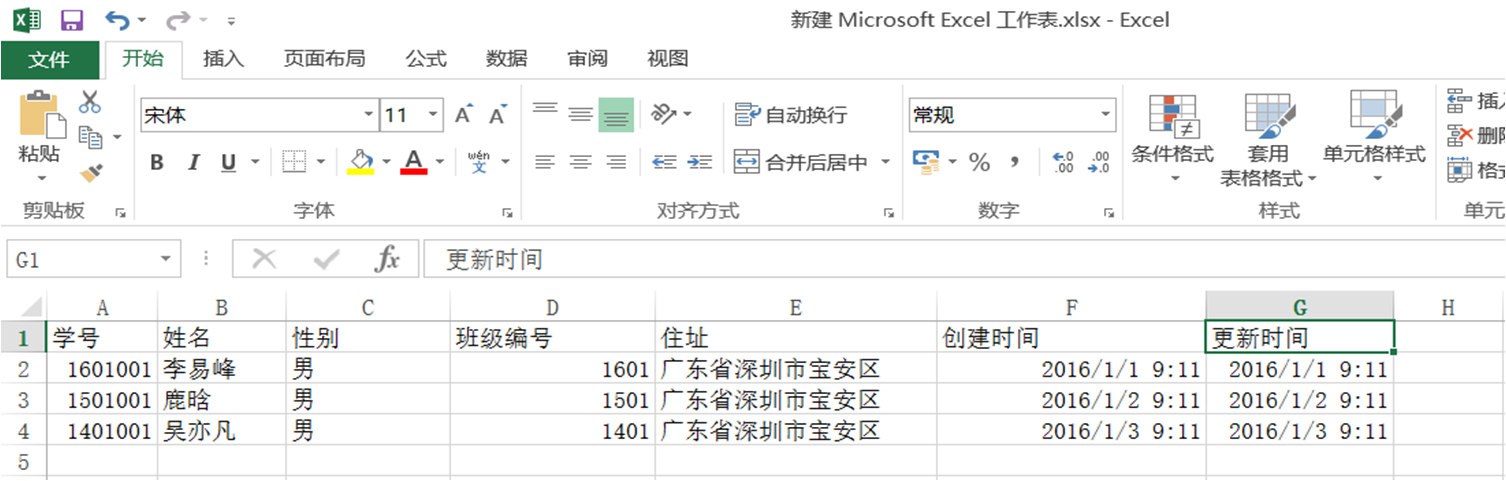Toggle Italic formatting
Image resolution: width=1506 pixels, height=481 pixels.
(x=193, y=162)
